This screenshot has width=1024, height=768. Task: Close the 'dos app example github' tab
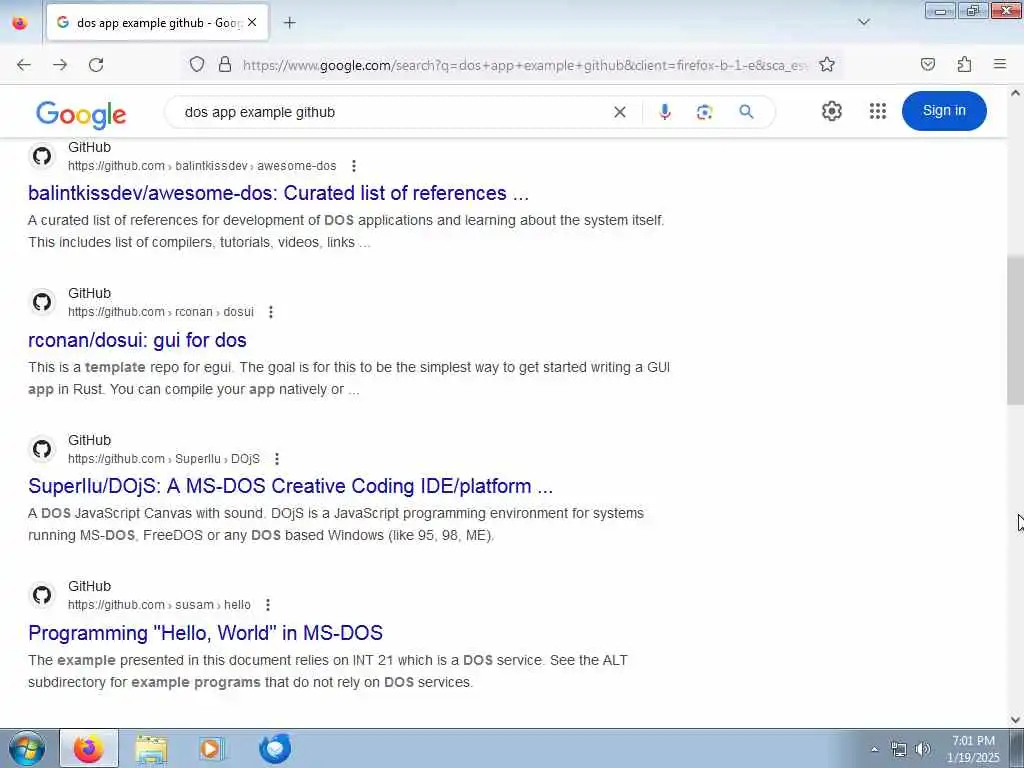click(252, 22)
